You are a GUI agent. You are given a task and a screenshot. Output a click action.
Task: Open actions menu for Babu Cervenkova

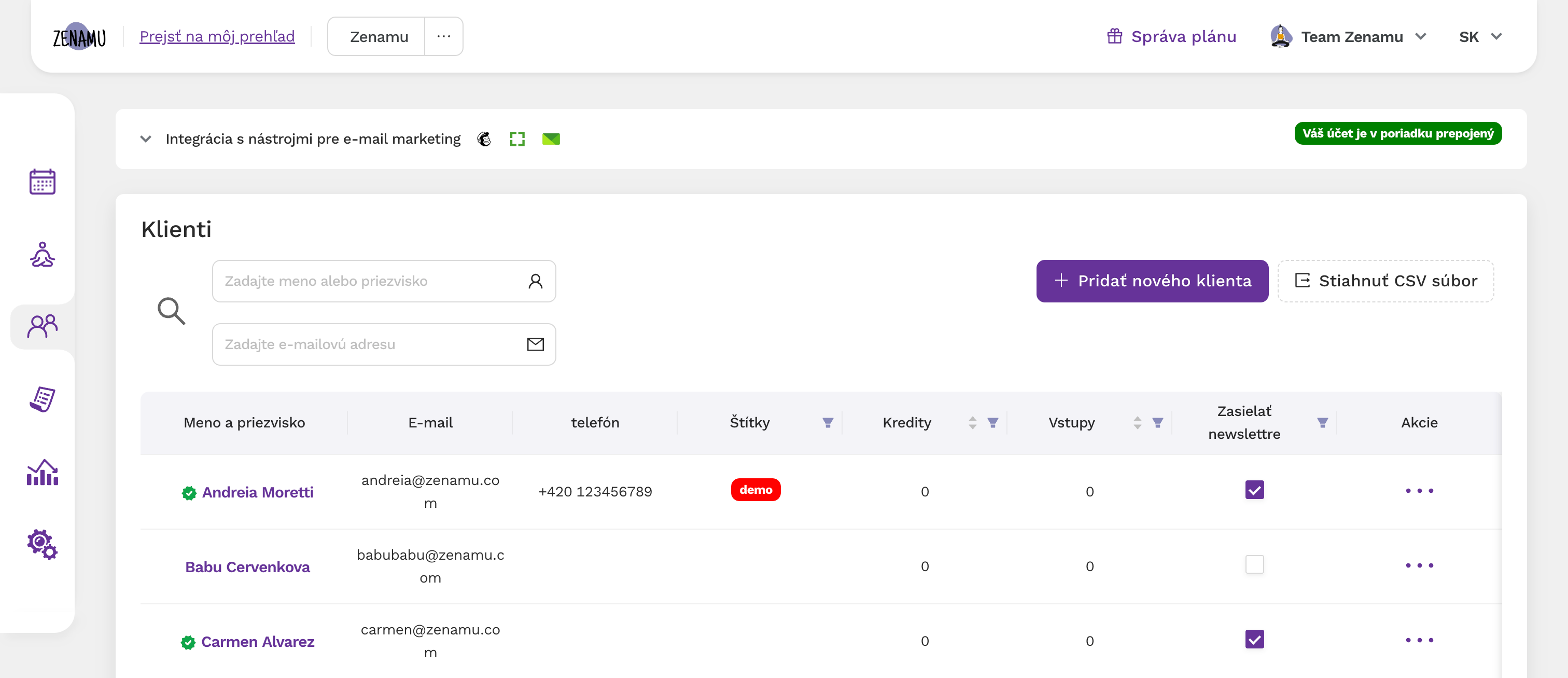[1420, 566]
